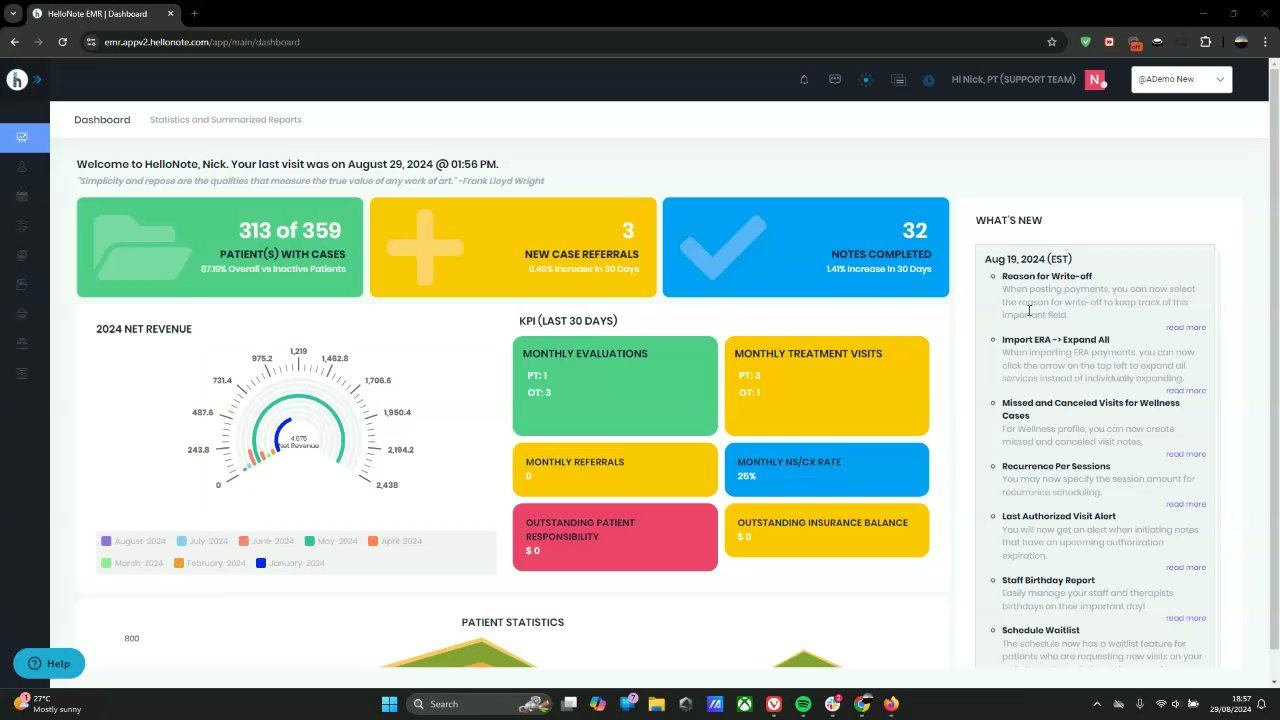Toggle the May-2024 legend entry
Viewport: 1280px width, 720px height.
click(x=331, y=541)
